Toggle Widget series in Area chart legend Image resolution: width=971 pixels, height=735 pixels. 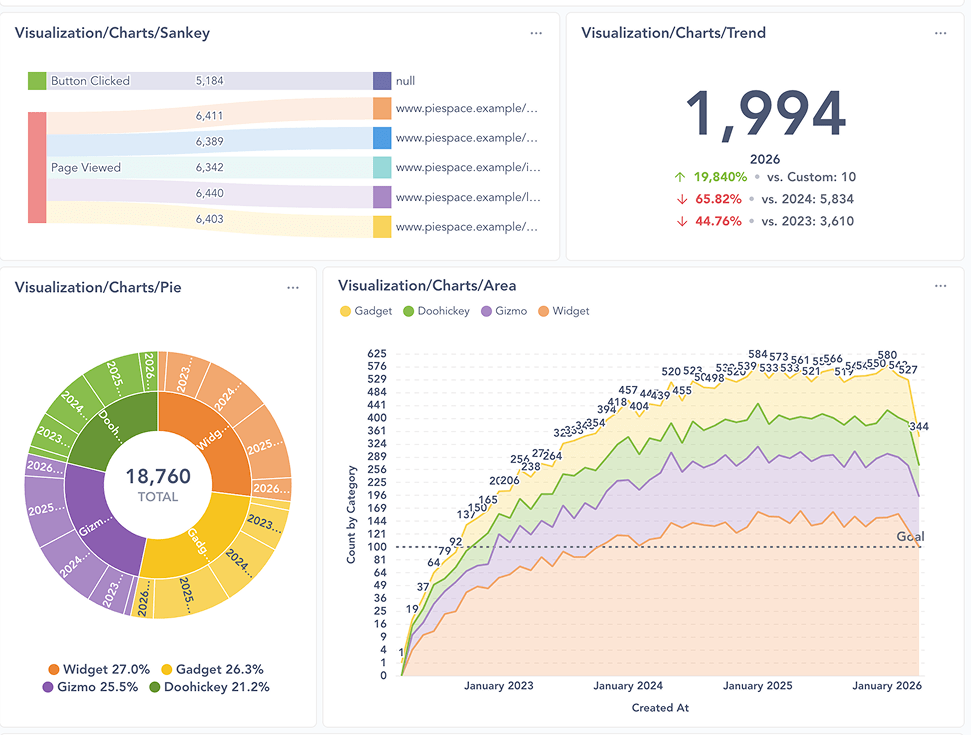click(564, 311)
